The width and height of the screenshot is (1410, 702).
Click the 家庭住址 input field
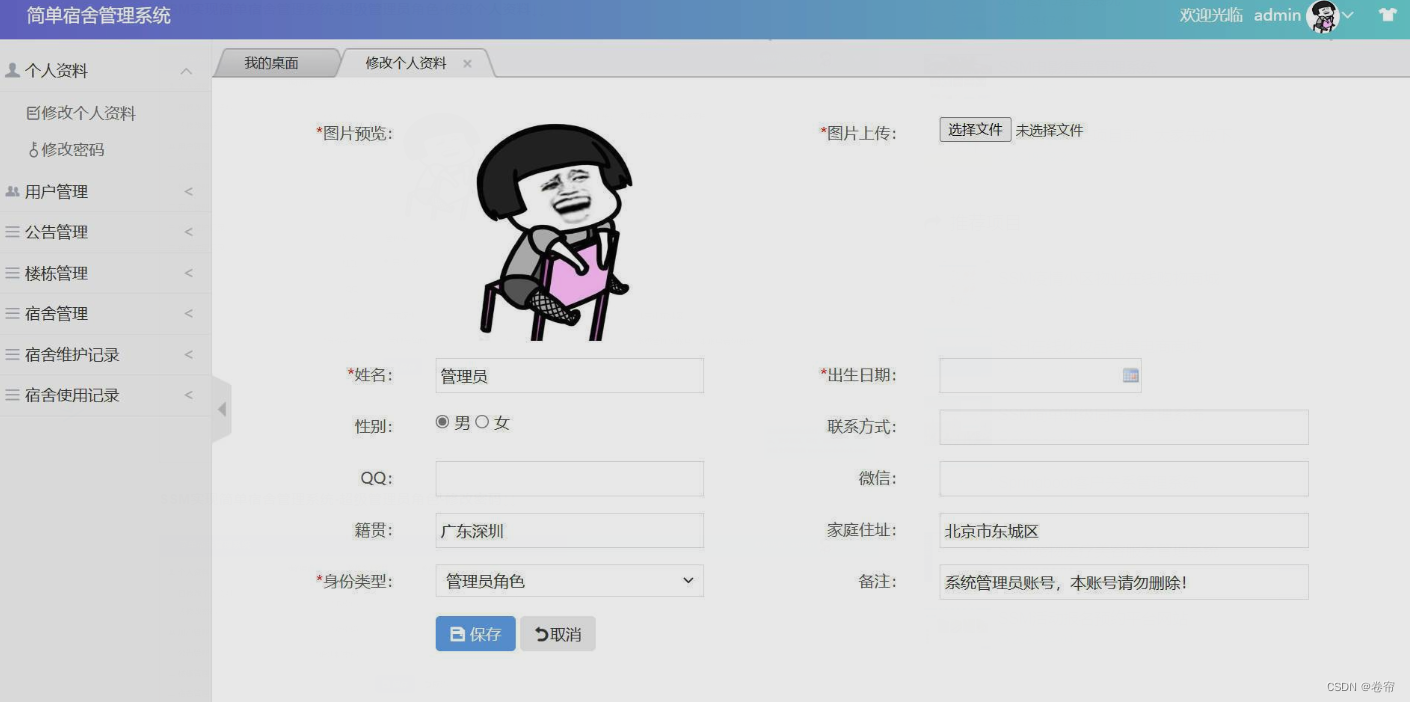click(1124, 530)
